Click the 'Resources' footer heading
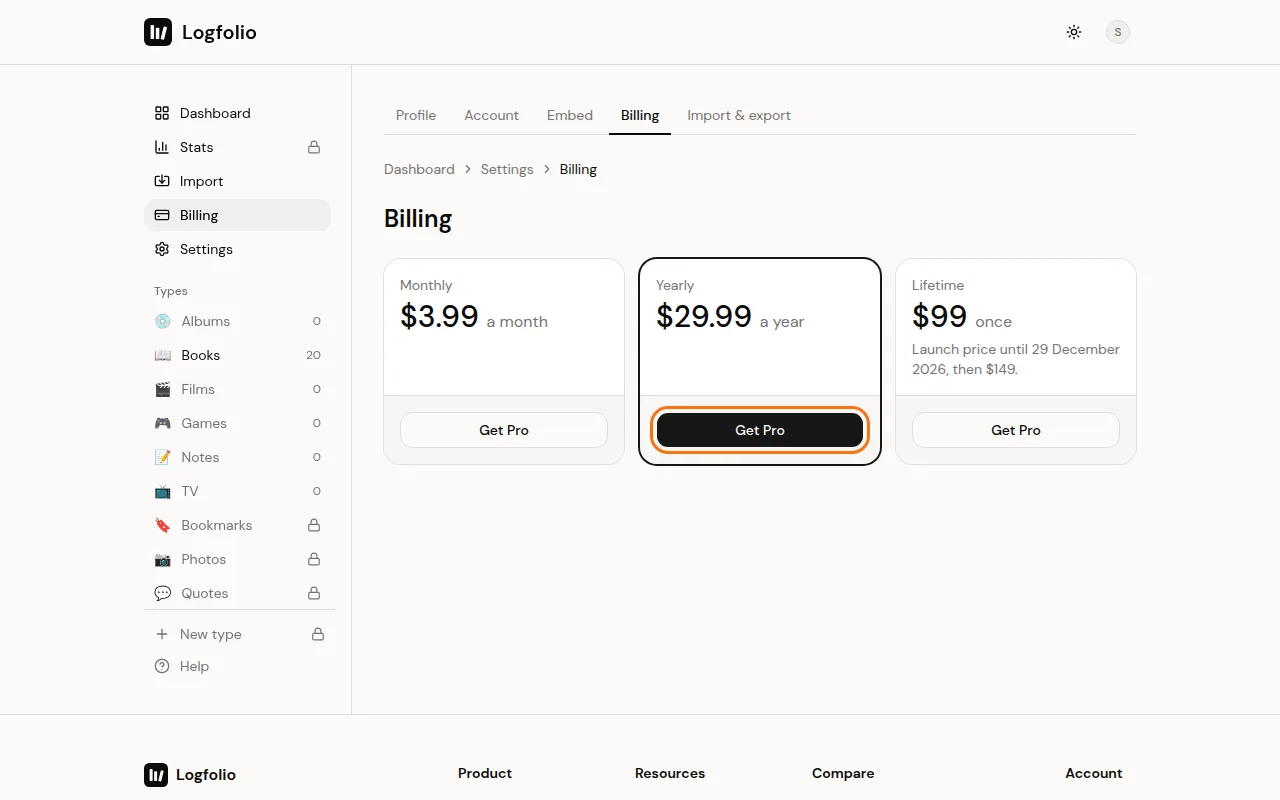This screenshot has width=1280, height=800. [x=670, y=773]
